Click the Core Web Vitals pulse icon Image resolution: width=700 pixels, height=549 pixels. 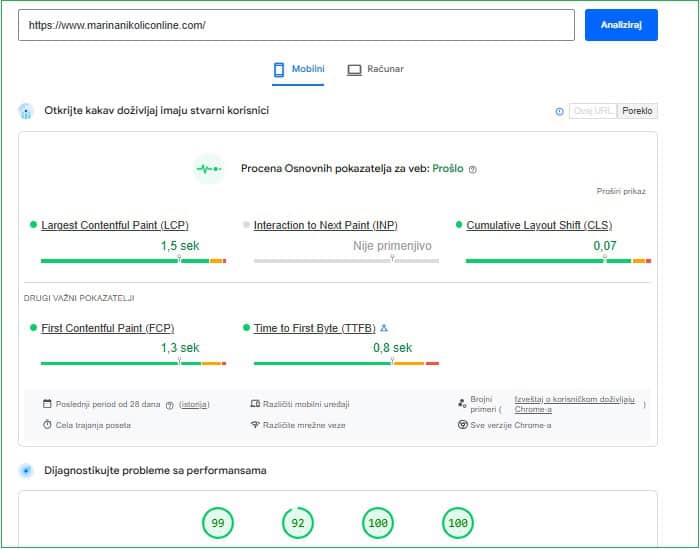click(x=209, y=169)
